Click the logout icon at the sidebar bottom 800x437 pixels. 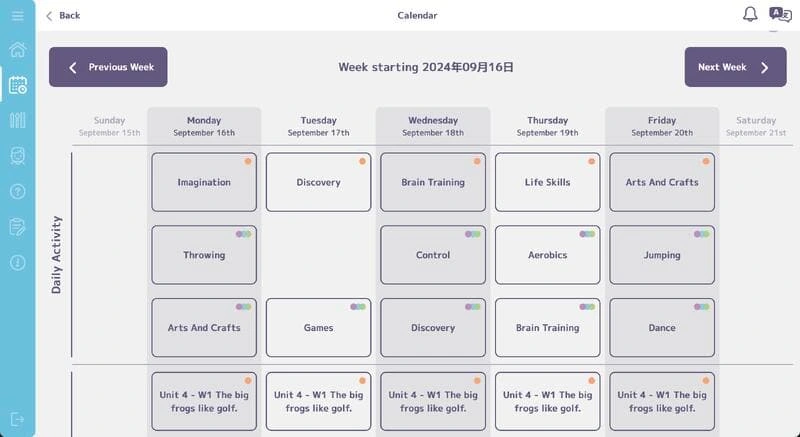point(17,419)
